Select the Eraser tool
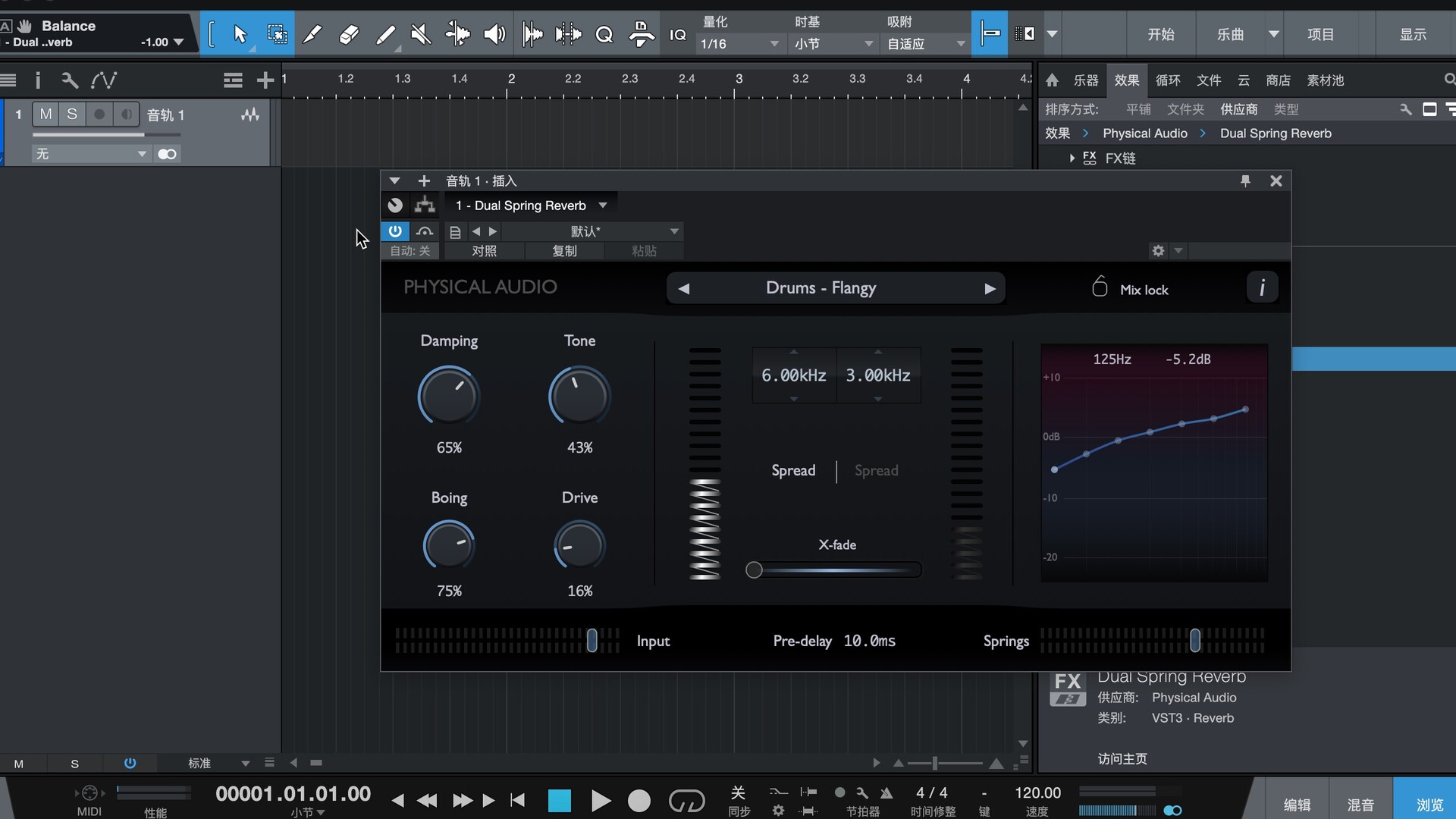1456x819 pixels. 348,34
